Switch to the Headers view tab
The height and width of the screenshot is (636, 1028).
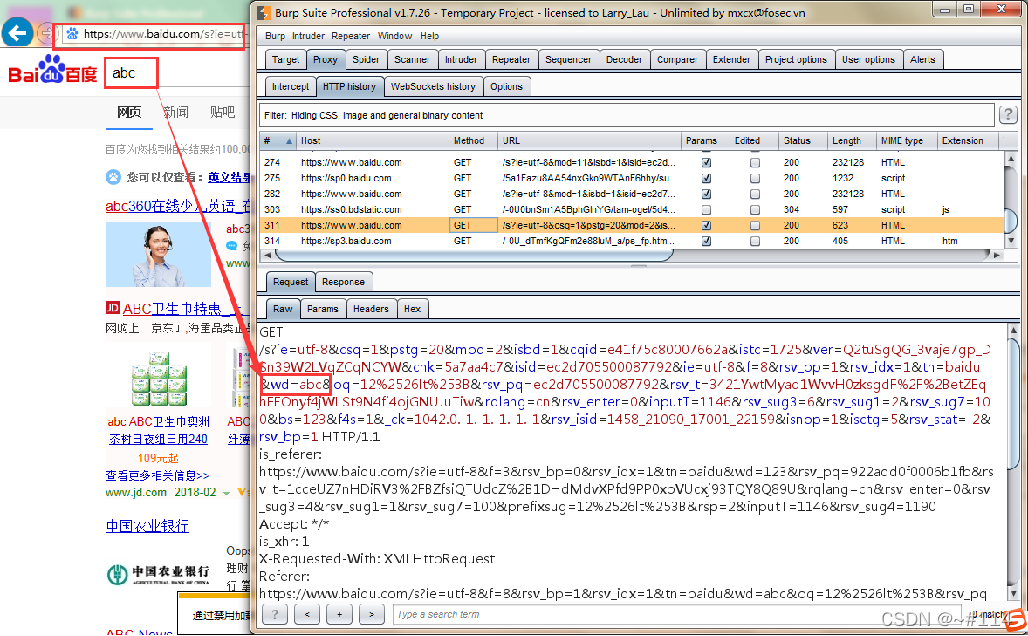[370, 309]
